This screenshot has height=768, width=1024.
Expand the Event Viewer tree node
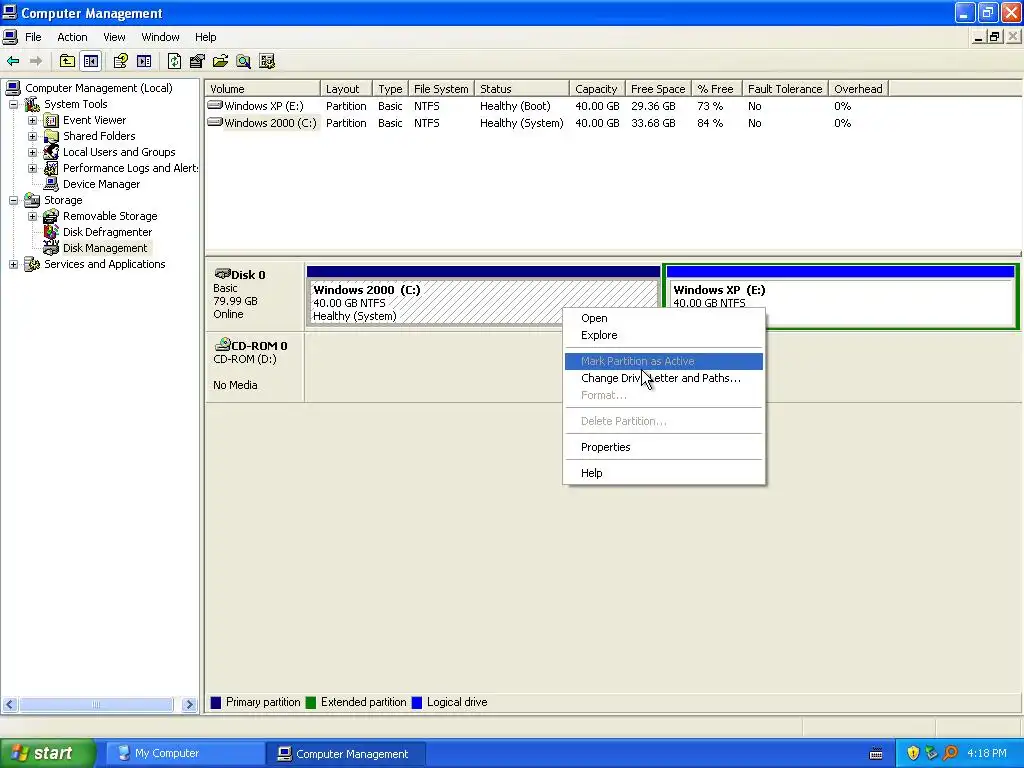[x=32, y=120]
